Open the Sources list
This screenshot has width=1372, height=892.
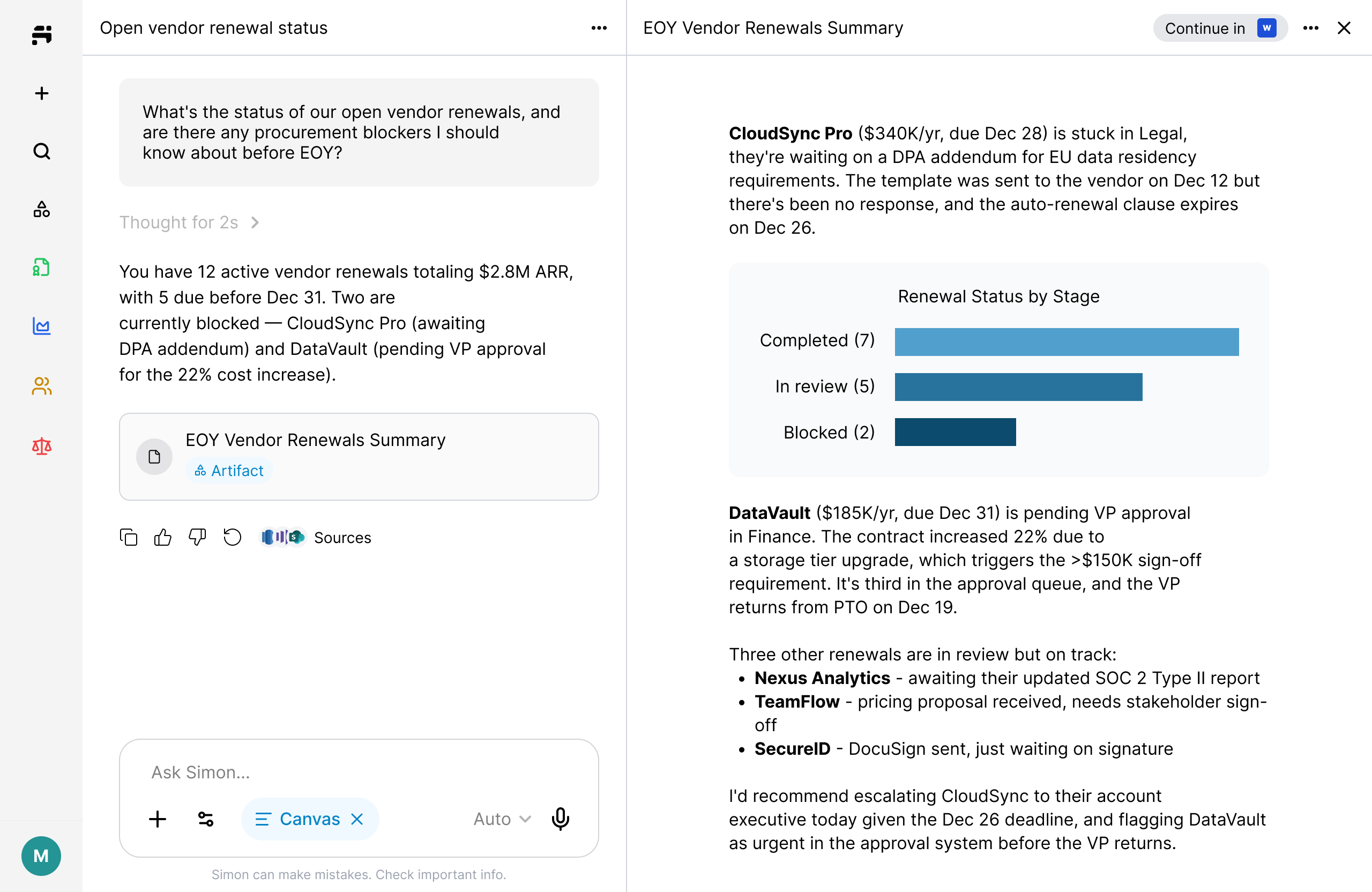(342, 537)
